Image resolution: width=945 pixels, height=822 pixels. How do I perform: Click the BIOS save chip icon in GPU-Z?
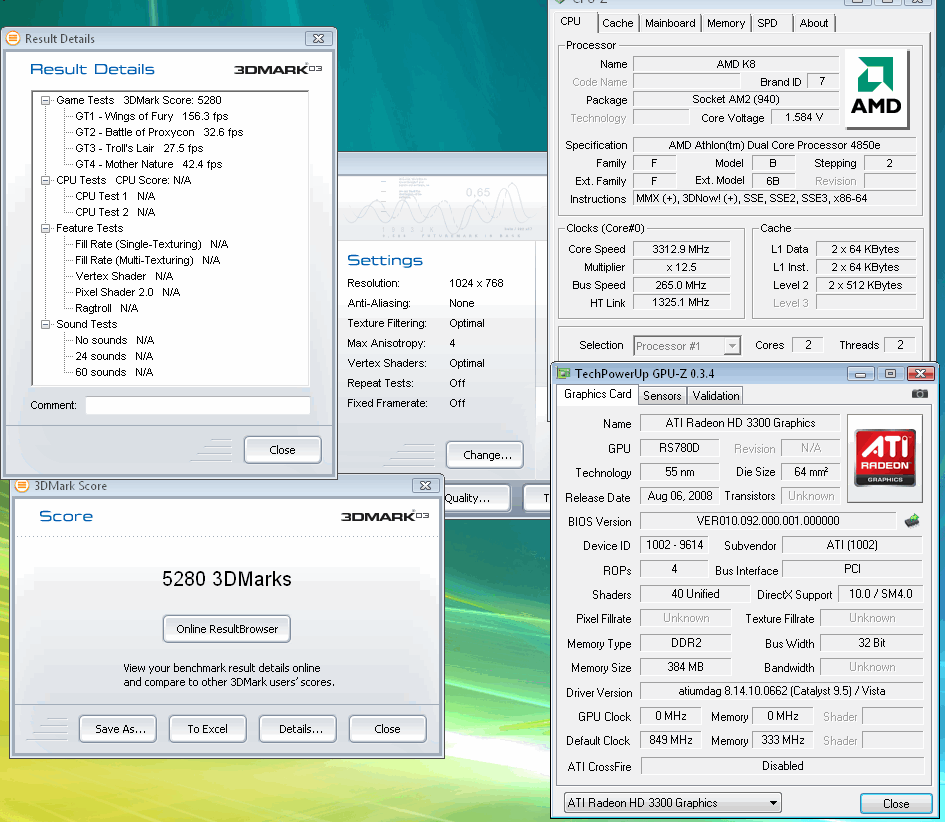912,521
